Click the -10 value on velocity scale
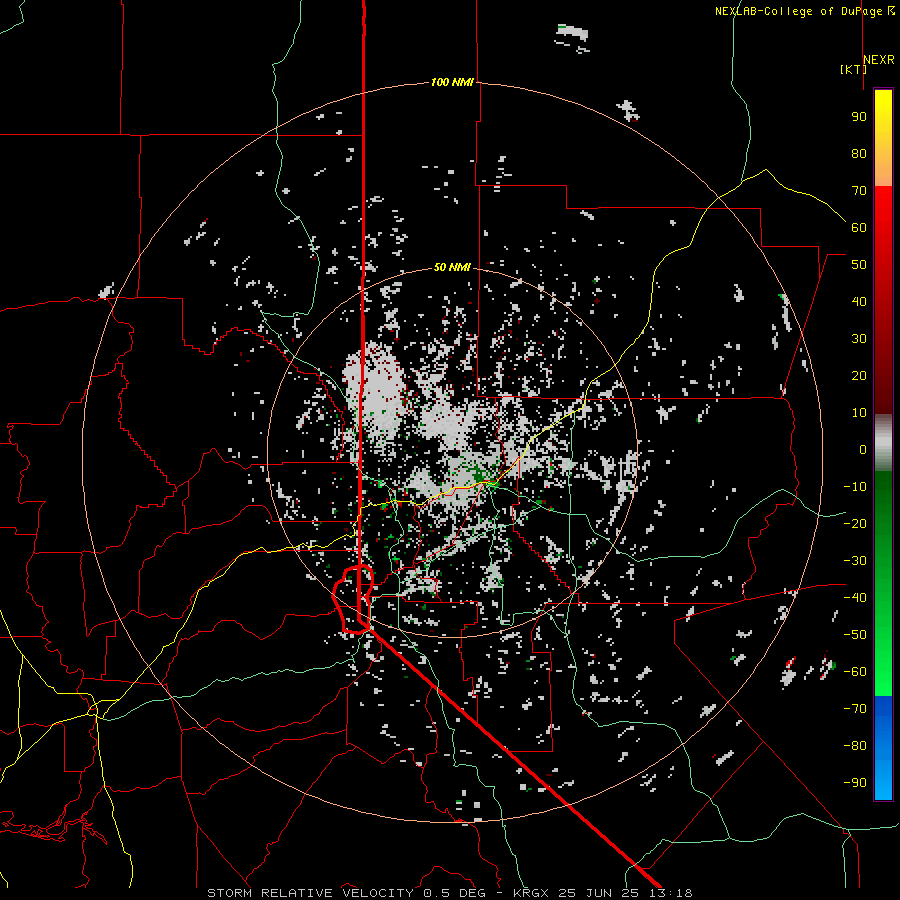Viewport: 900px width, 900px height. point(855,487)
